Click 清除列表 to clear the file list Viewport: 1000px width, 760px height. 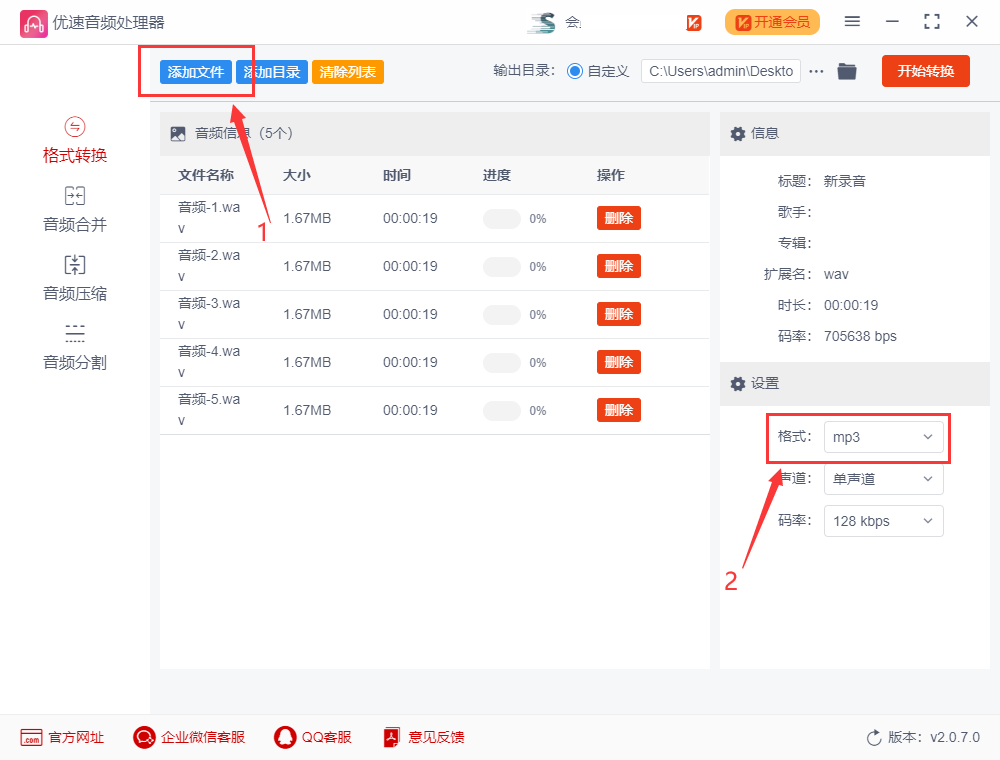click(x=347, y=71)
